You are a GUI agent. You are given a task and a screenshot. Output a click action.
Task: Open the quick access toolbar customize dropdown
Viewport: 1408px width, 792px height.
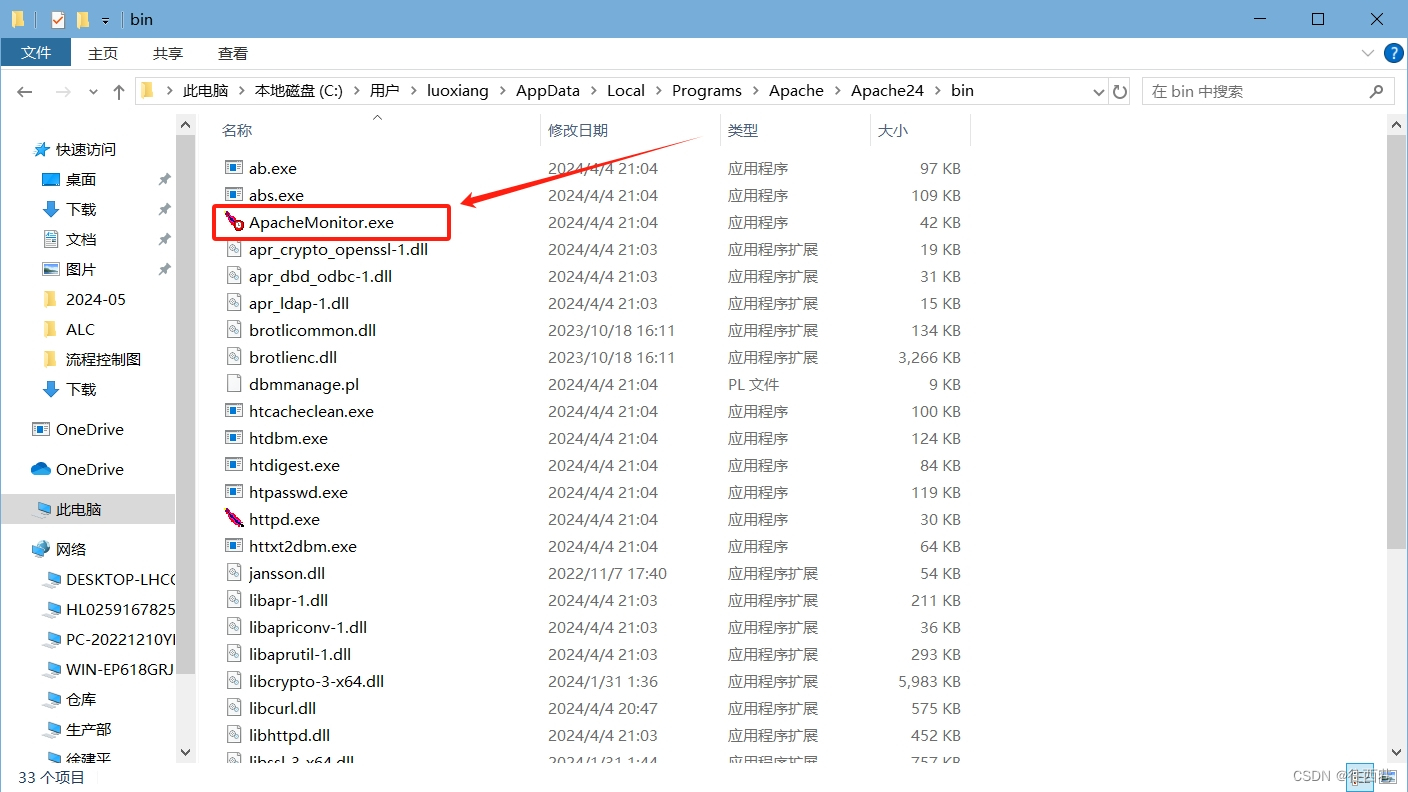pyautogui.click(x=105, y=20)
